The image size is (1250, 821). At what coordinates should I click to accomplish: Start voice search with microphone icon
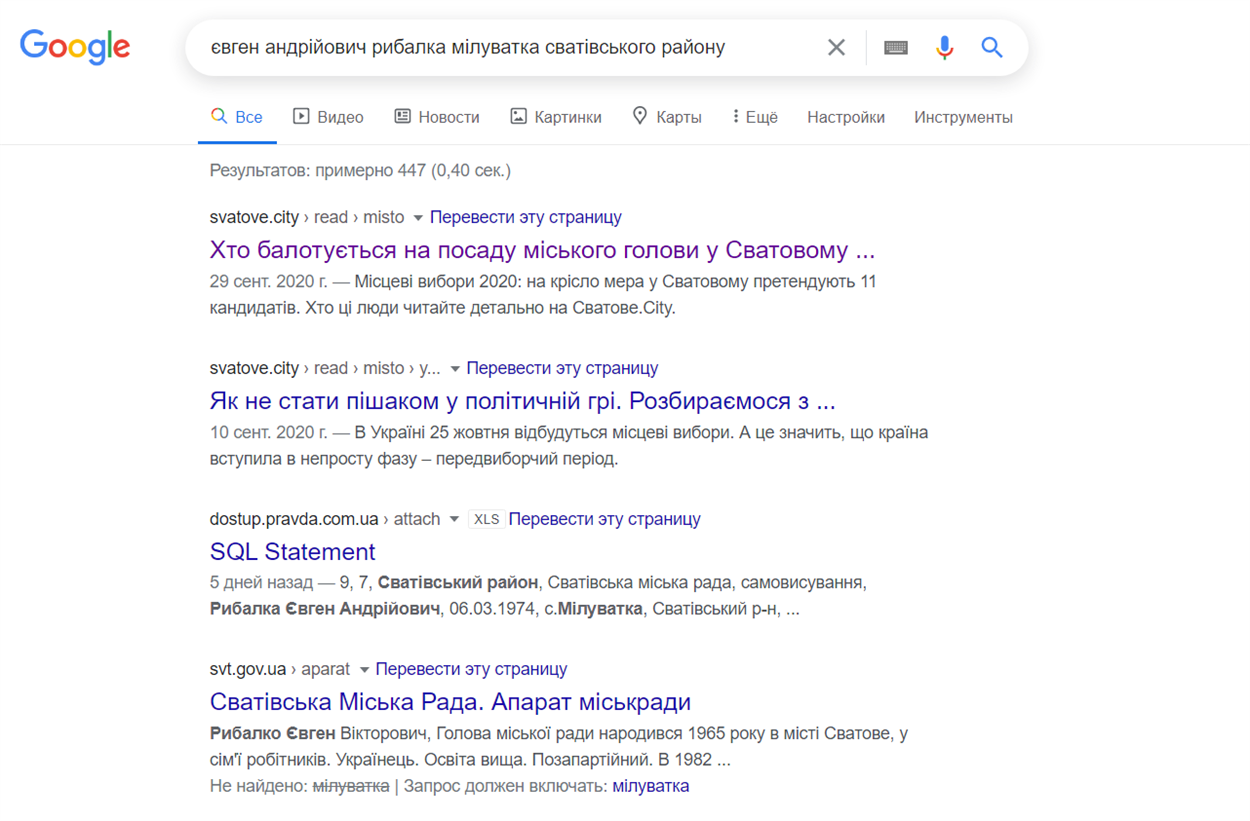click(x=944, y=47)
